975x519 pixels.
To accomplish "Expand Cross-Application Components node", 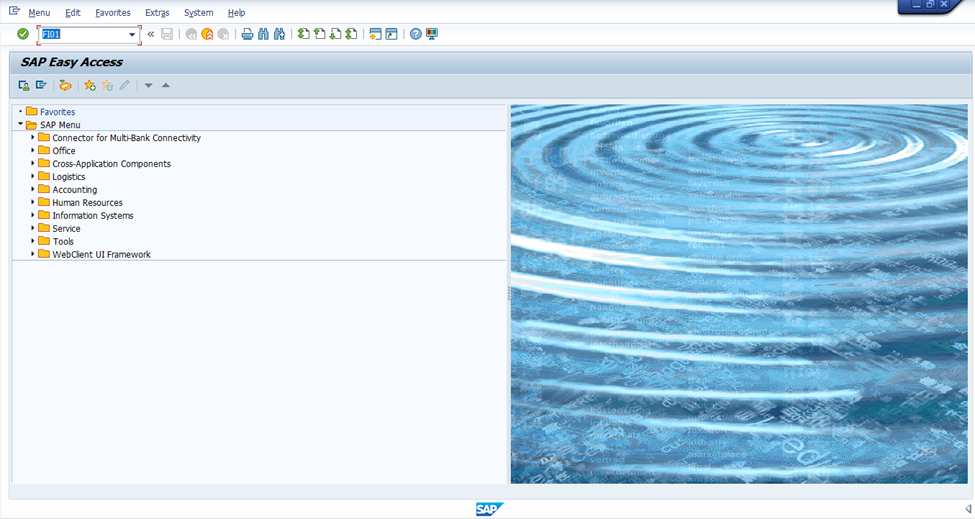I will point(32,163).
